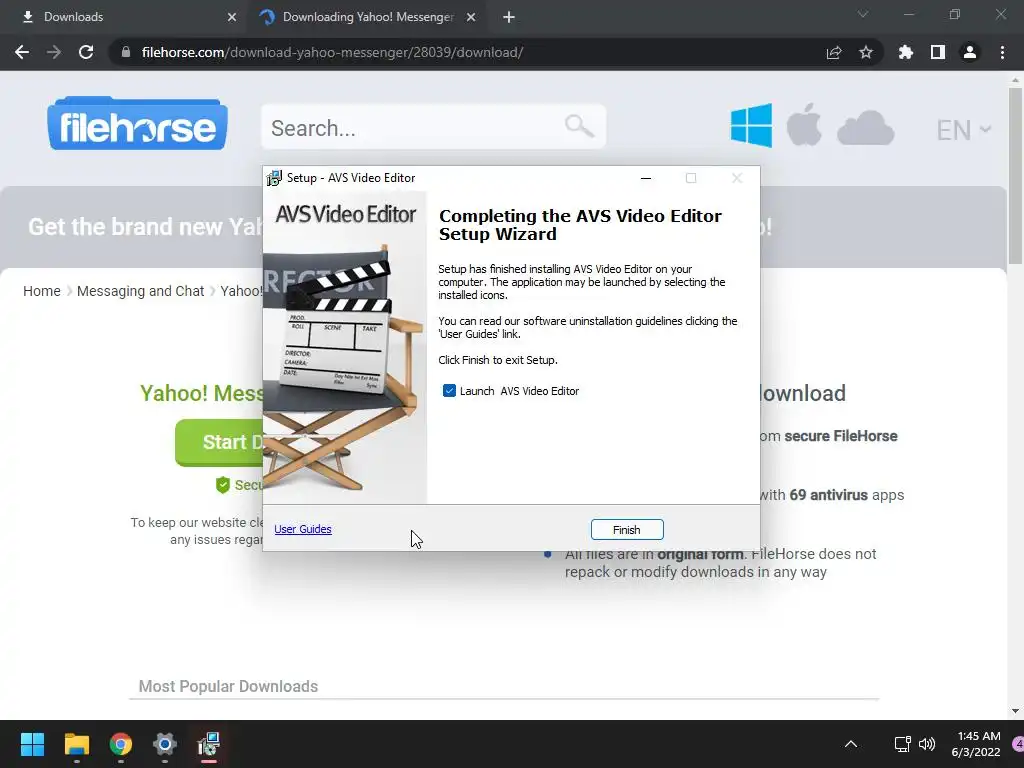Click the Most Popular Downloads heading
The height and width of the screenshot is (768, 1024).
click(229, 686)
